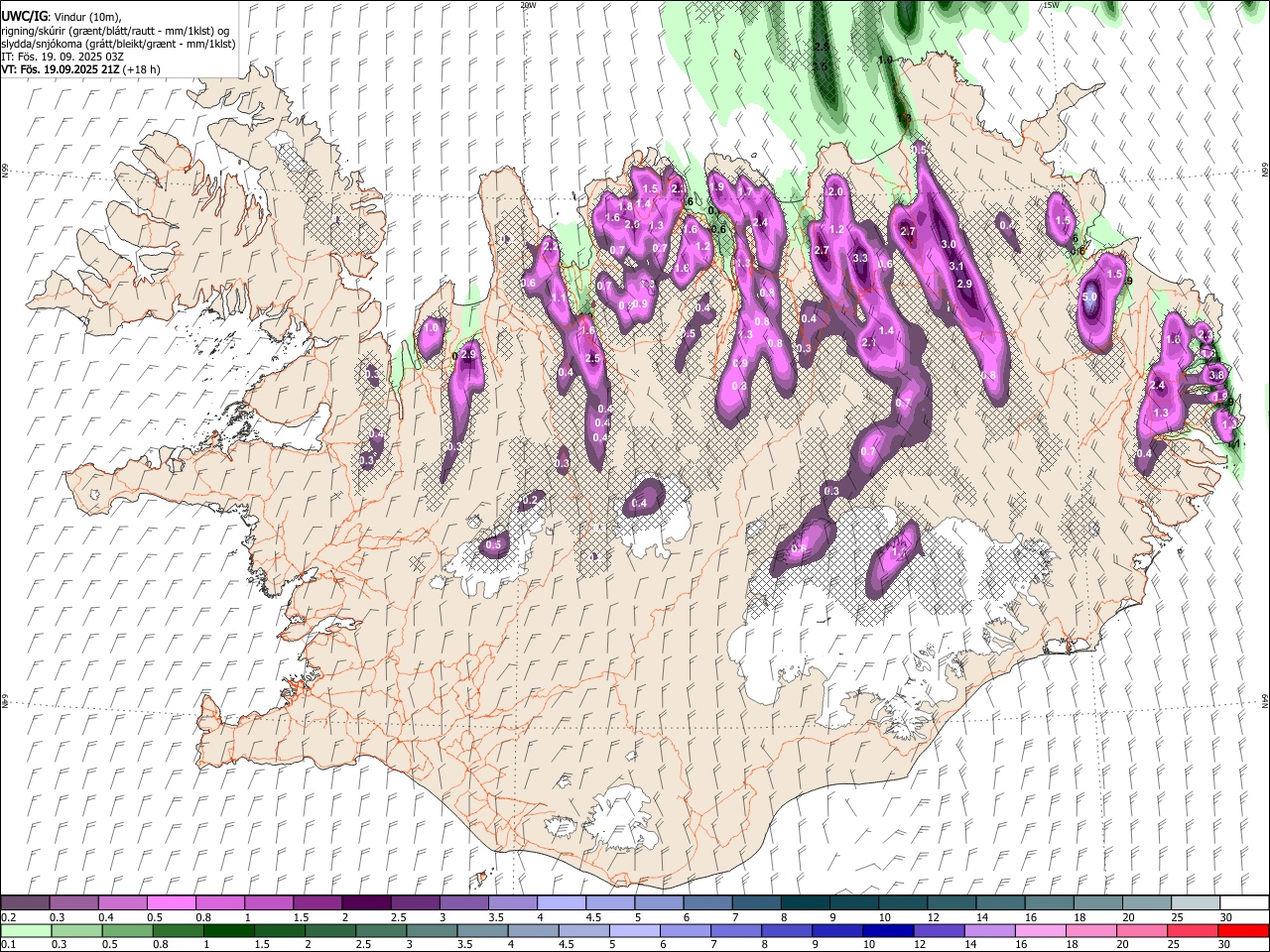
Task: Select the 20–25 grey-teal upper legend swatch
Action: [x=1146, y=902]
